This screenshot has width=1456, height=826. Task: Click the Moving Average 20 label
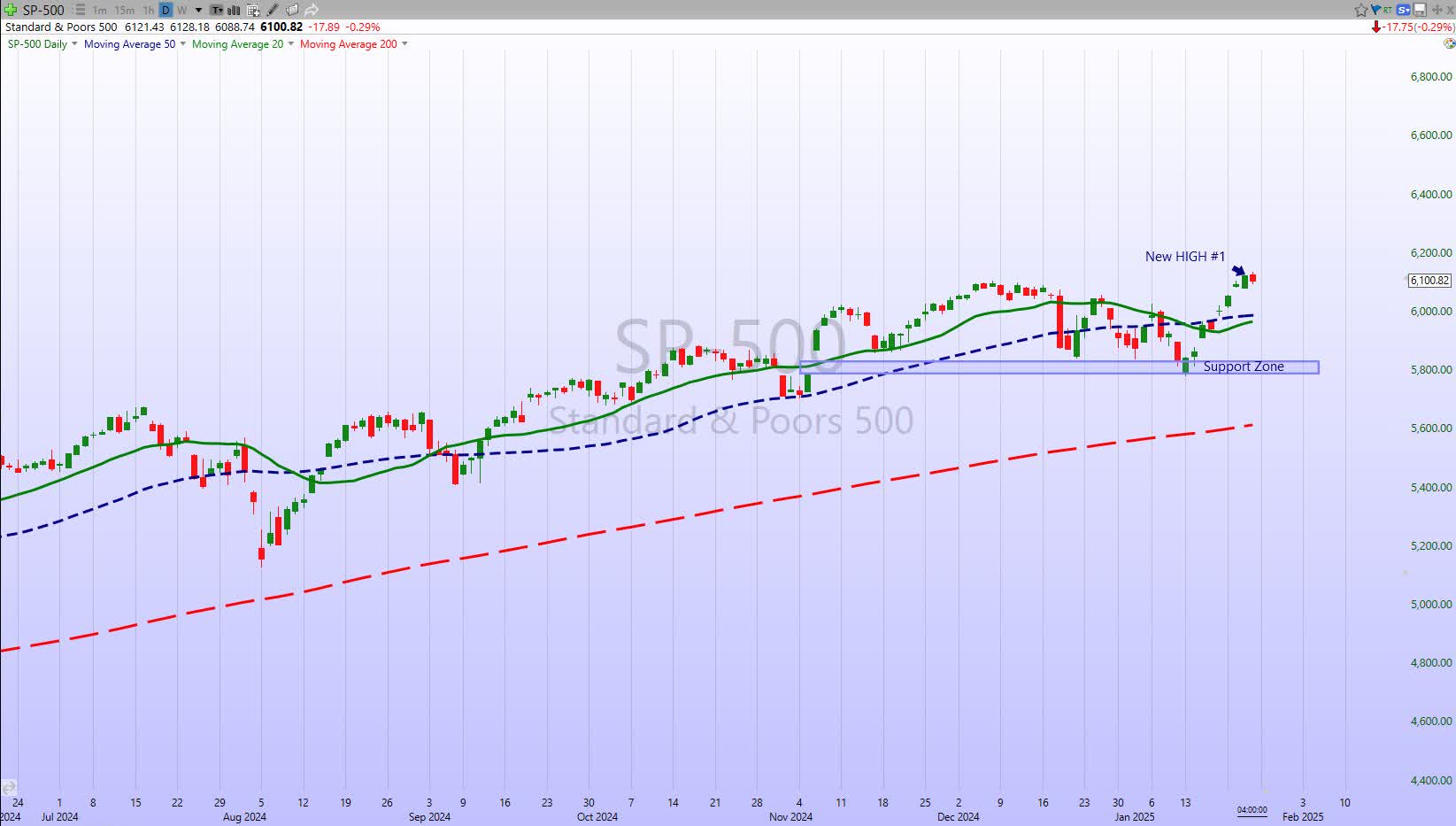click(237, 44)
